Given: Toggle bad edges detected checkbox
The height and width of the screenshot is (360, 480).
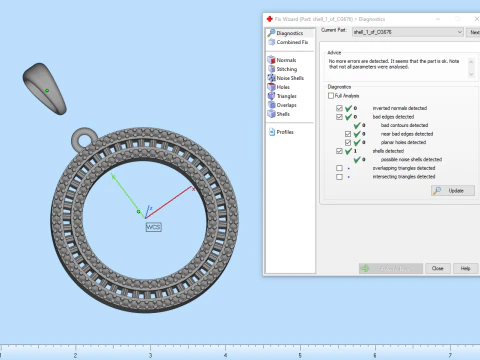Looking at the screenshot, I should point(339,117).
